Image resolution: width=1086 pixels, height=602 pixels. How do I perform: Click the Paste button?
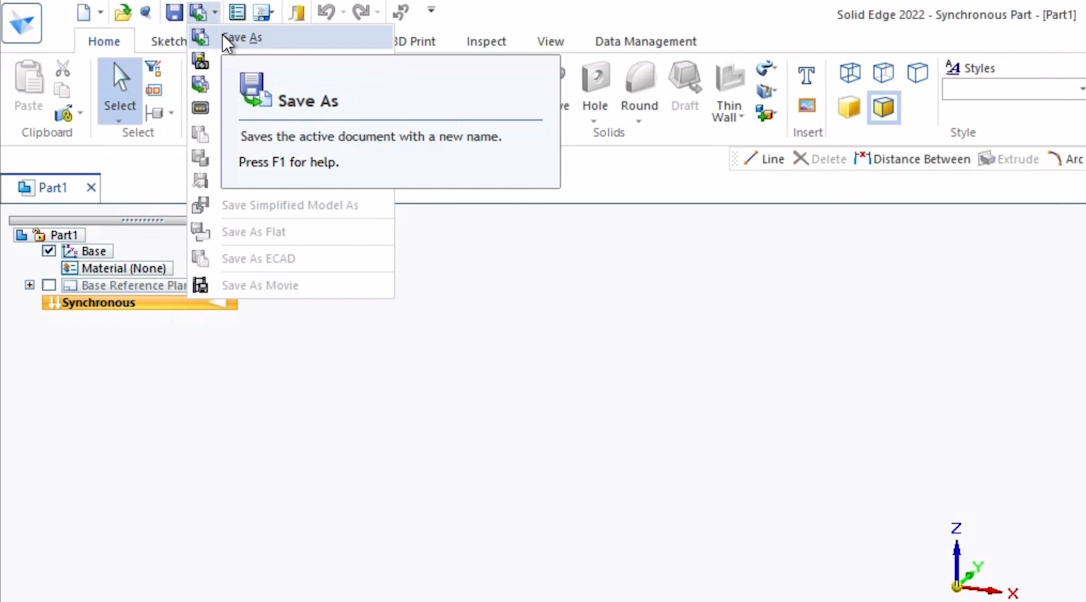[29, 86]
